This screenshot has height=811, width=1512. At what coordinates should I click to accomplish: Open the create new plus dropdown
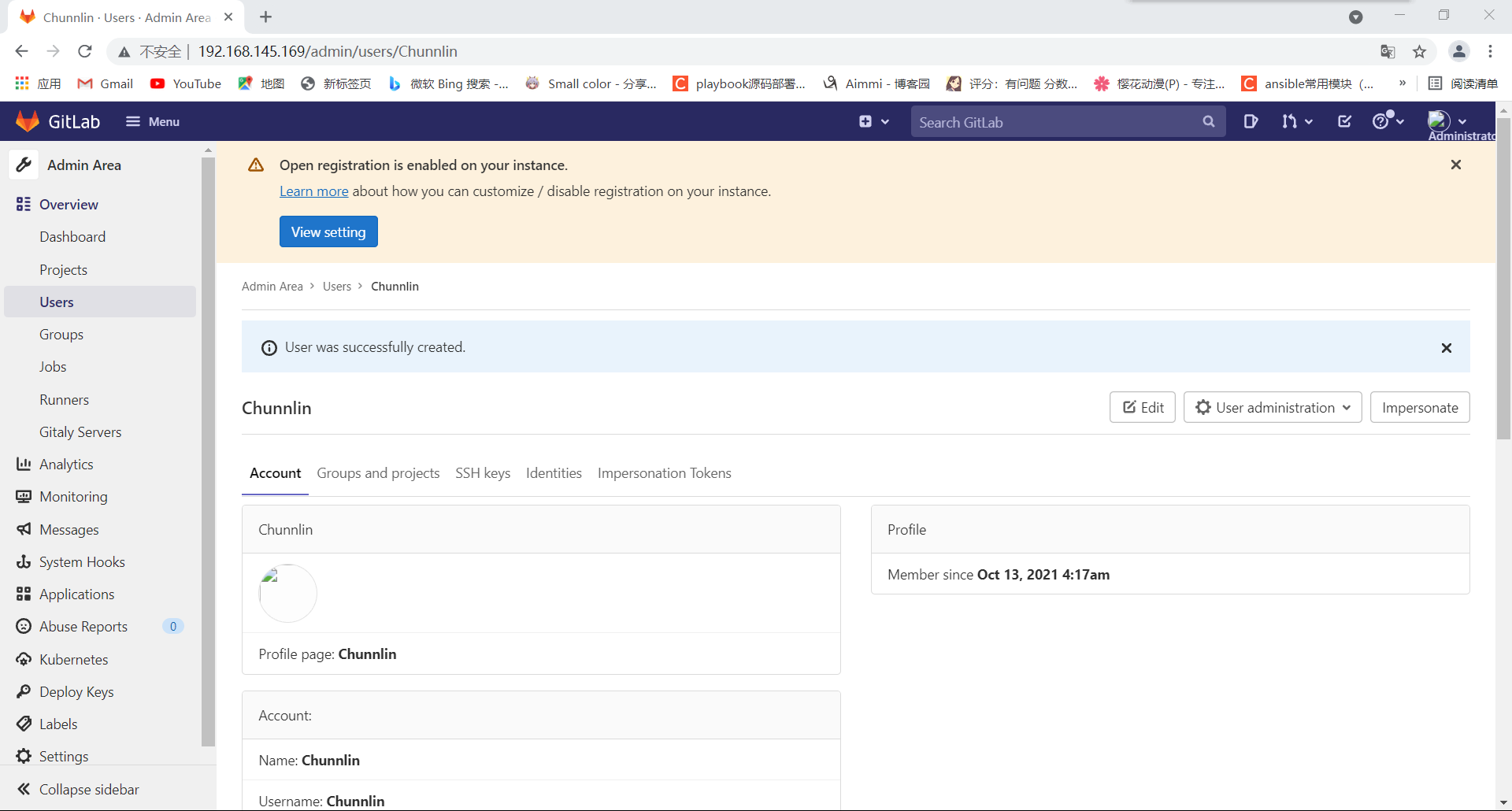[x=874, y=121]
